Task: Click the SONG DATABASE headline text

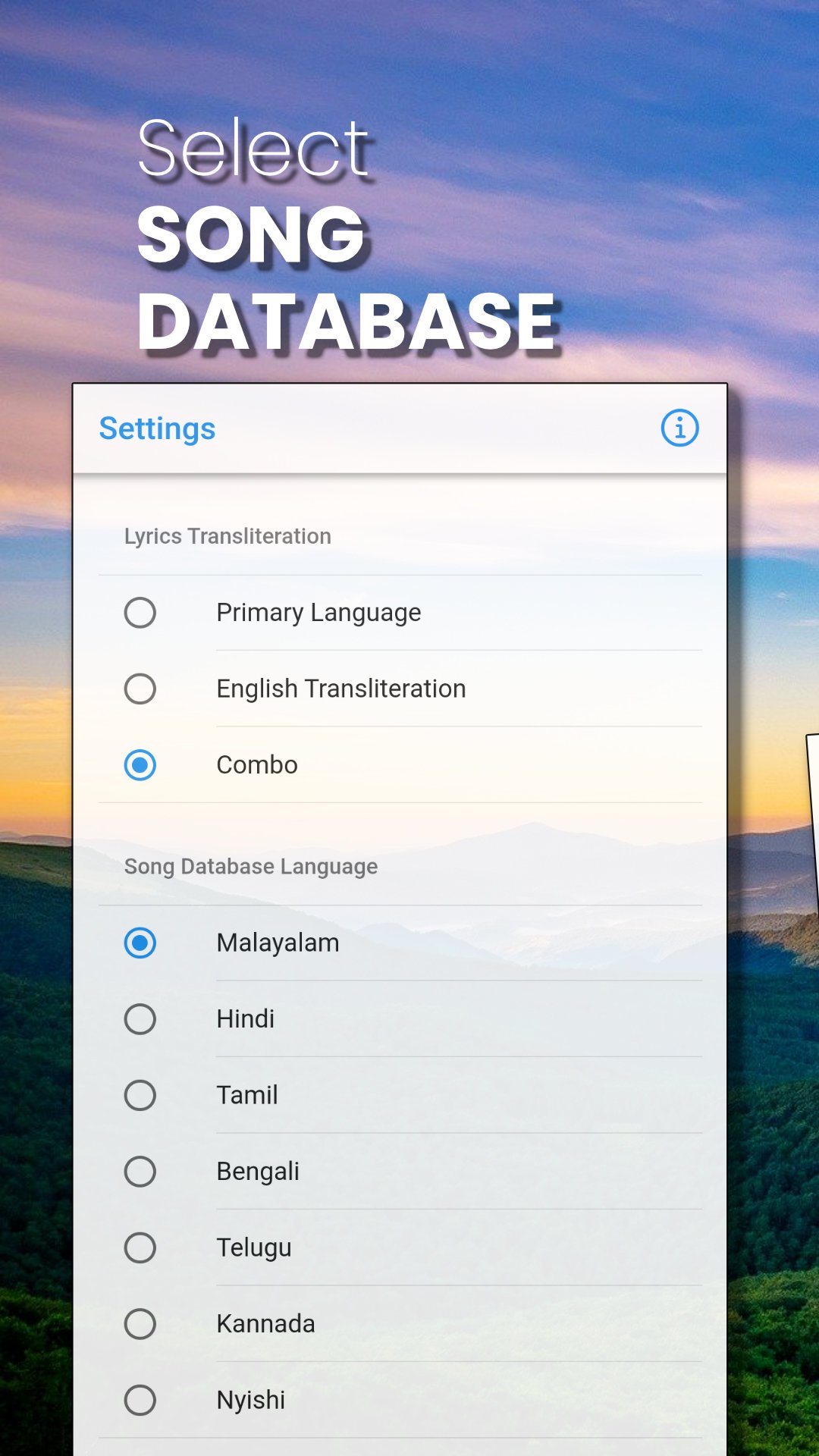Action: [349, 278]
